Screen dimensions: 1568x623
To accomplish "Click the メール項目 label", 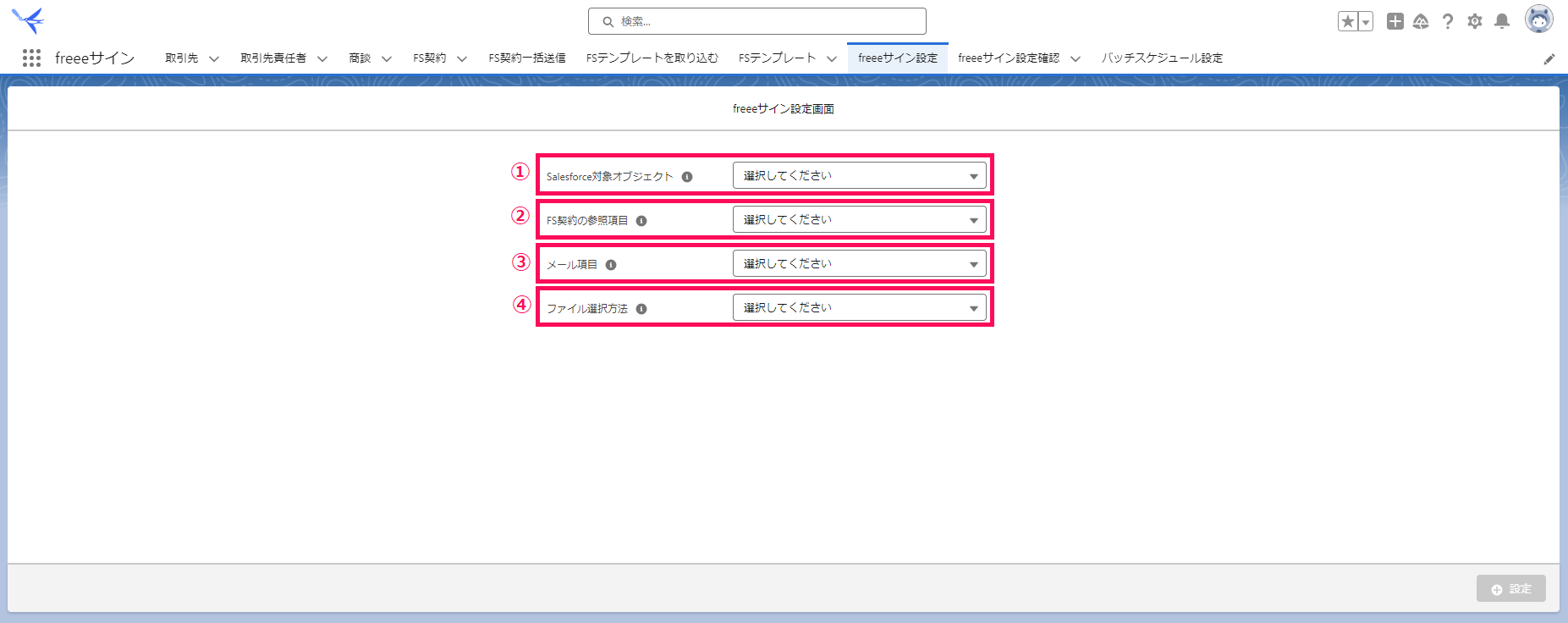I will [x=572, y=265].
